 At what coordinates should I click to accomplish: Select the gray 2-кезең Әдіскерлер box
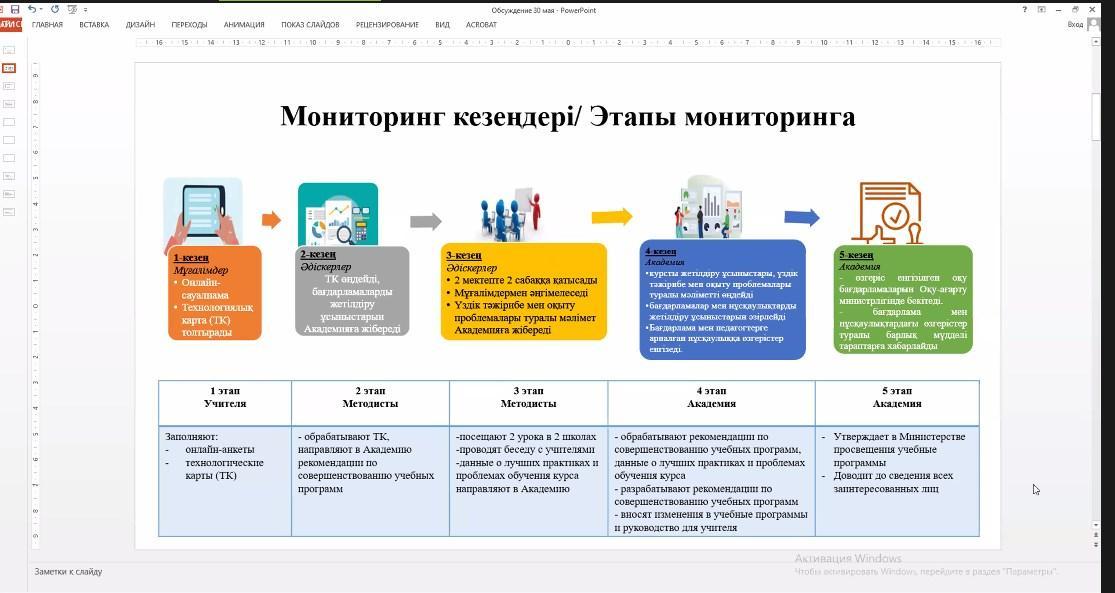pyautogui.click(x=352, y=291)
